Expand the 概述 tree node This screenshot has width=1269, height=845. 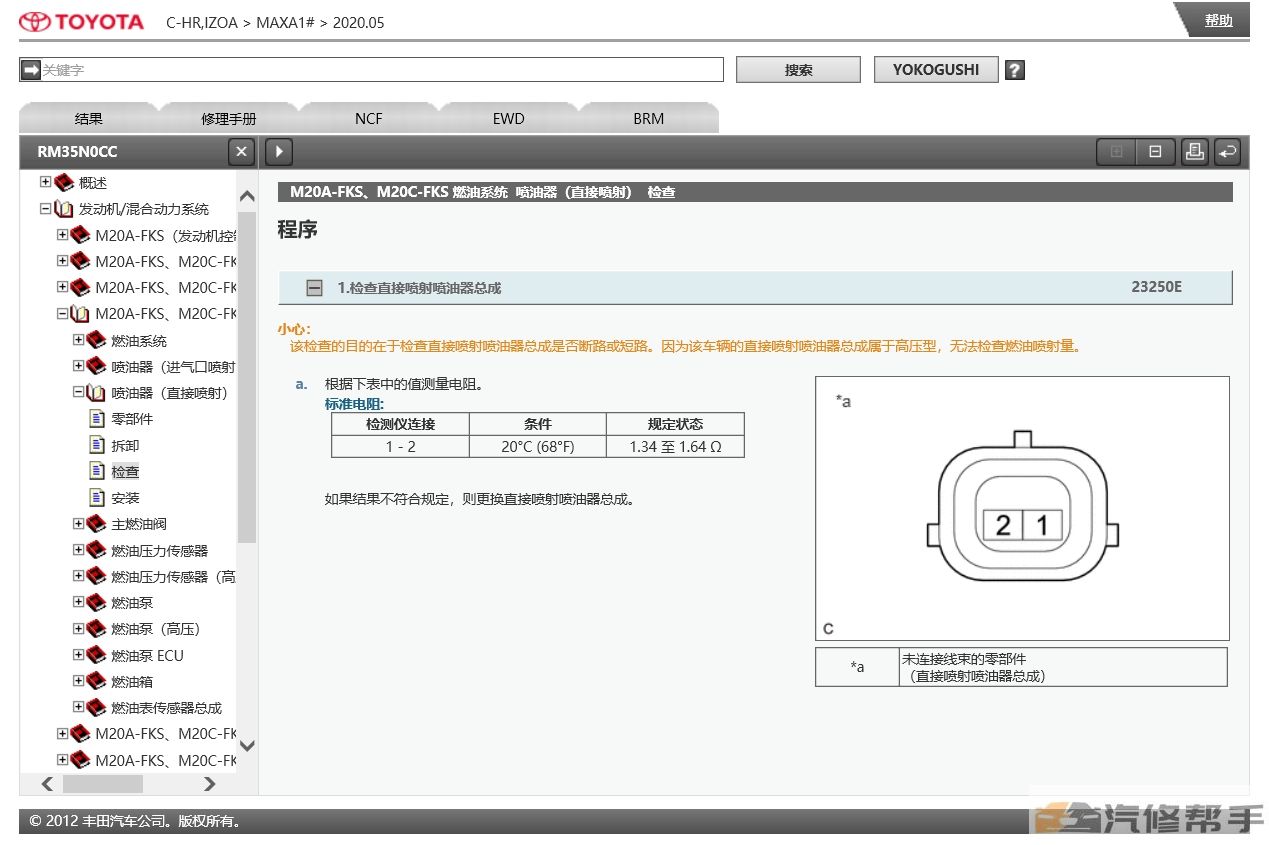45,182
